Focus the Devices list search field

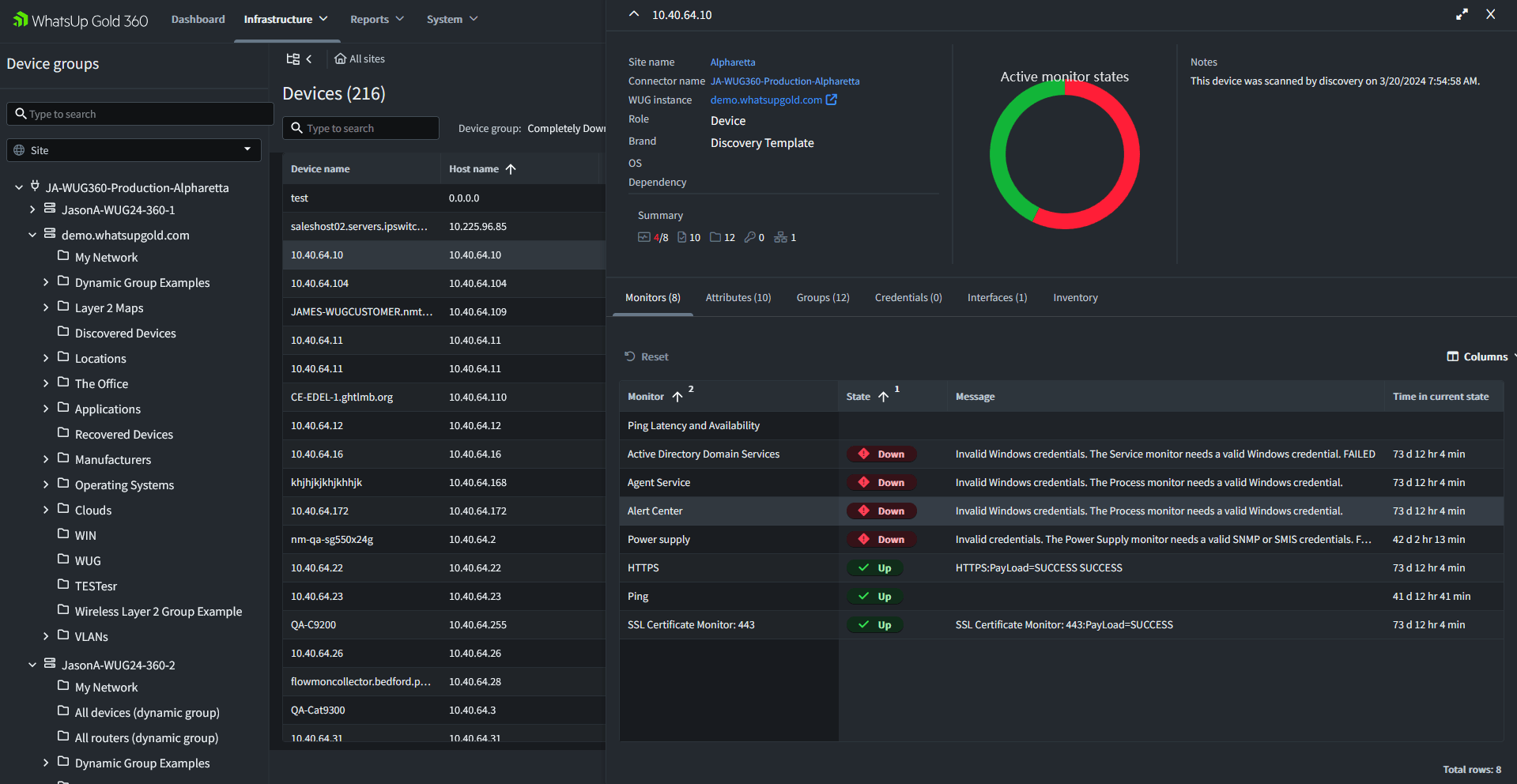pyautogui.click(x=360, y=128)
